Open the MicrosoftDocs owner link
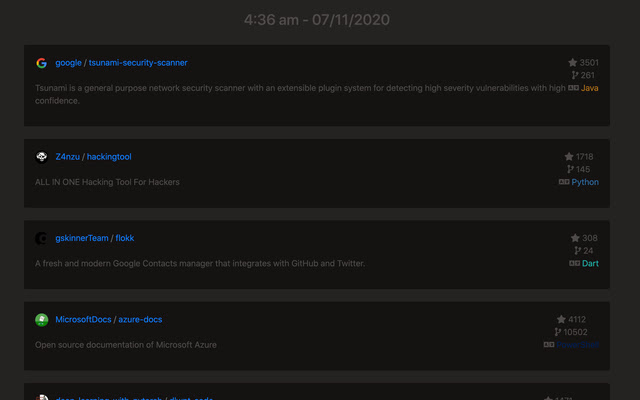Viewport: 640px width, 400px height. pos(83,320)
